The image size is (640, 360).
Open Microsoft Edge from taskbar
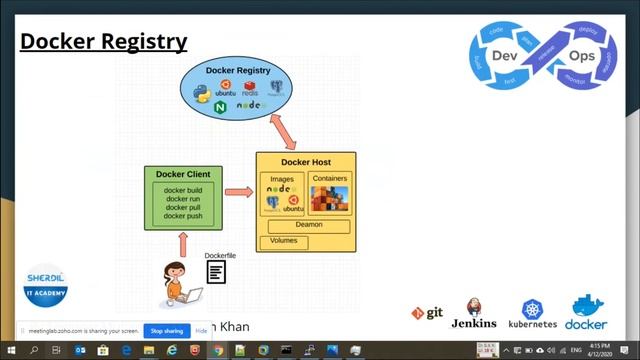tap(127, 350)
